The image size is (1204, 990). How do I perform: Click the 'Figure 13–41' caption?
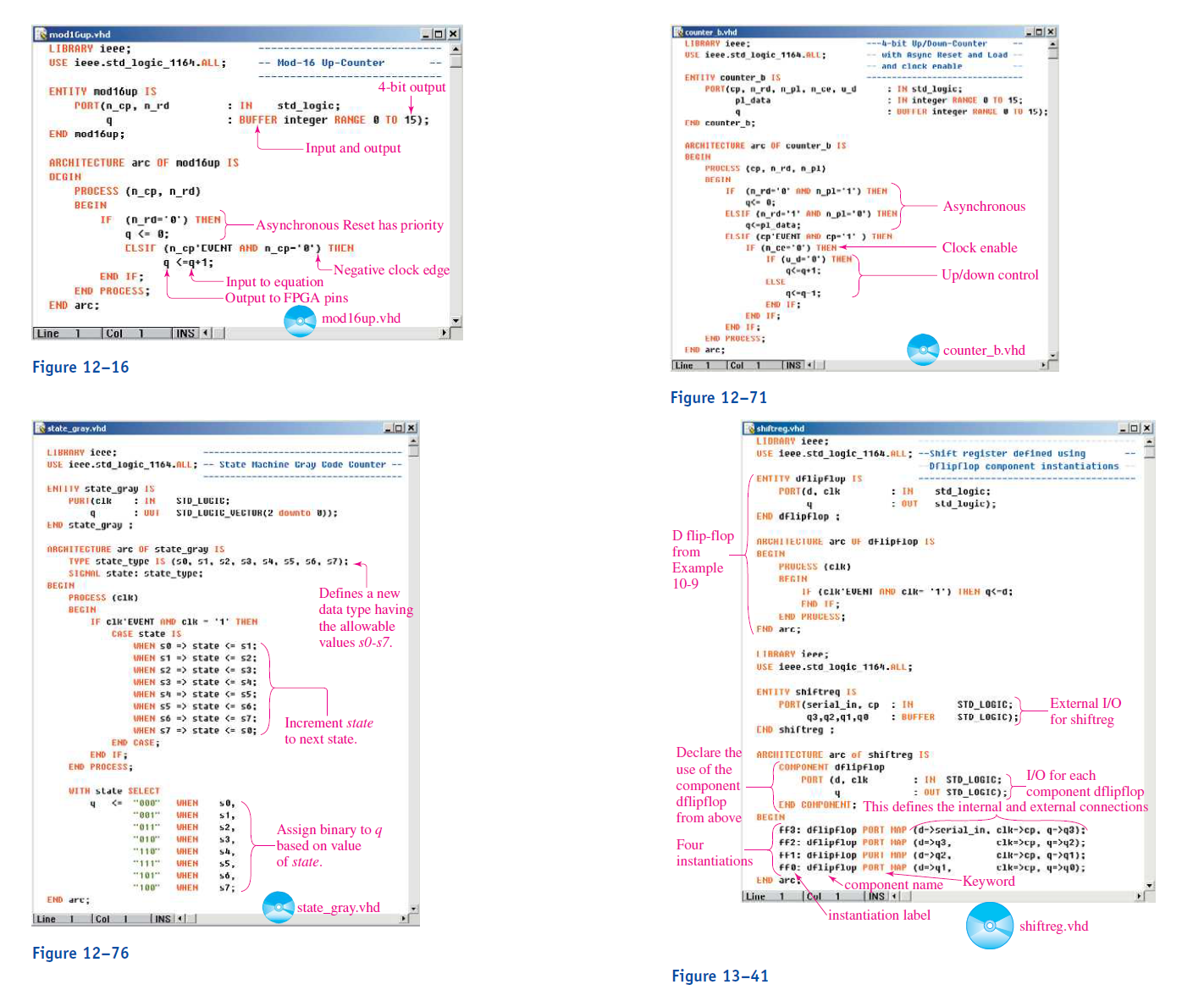point(721,976)
